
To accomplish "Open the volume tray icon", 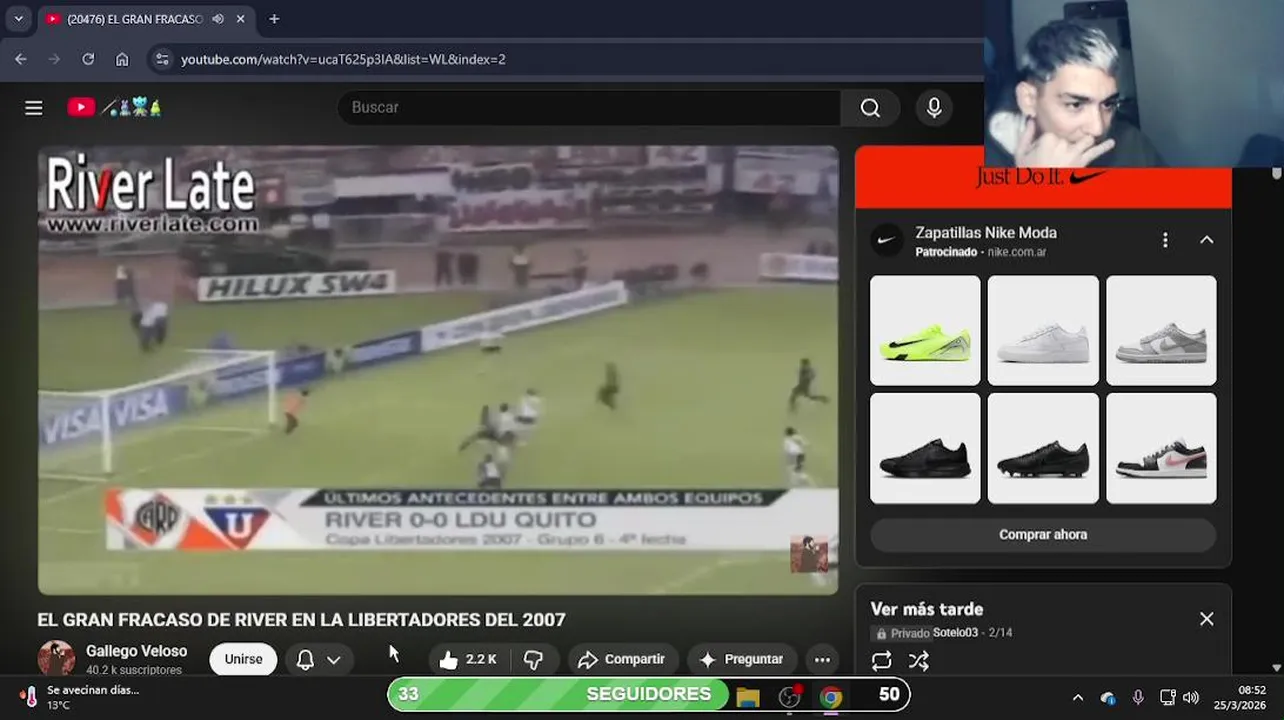I will [x=1190, y=698].
